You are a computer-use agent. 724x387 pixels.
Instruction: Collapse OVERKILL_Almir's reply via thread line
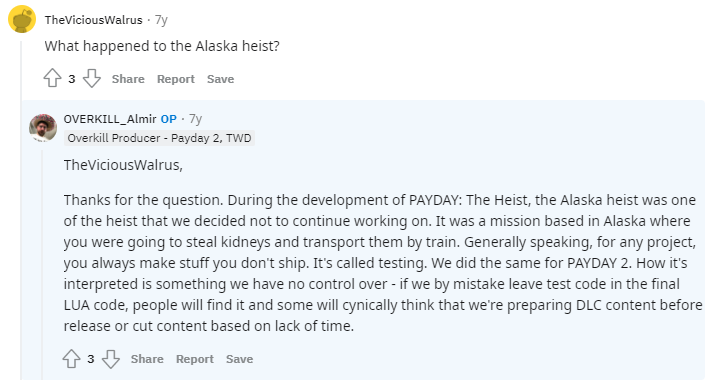[x=42, y=265]
